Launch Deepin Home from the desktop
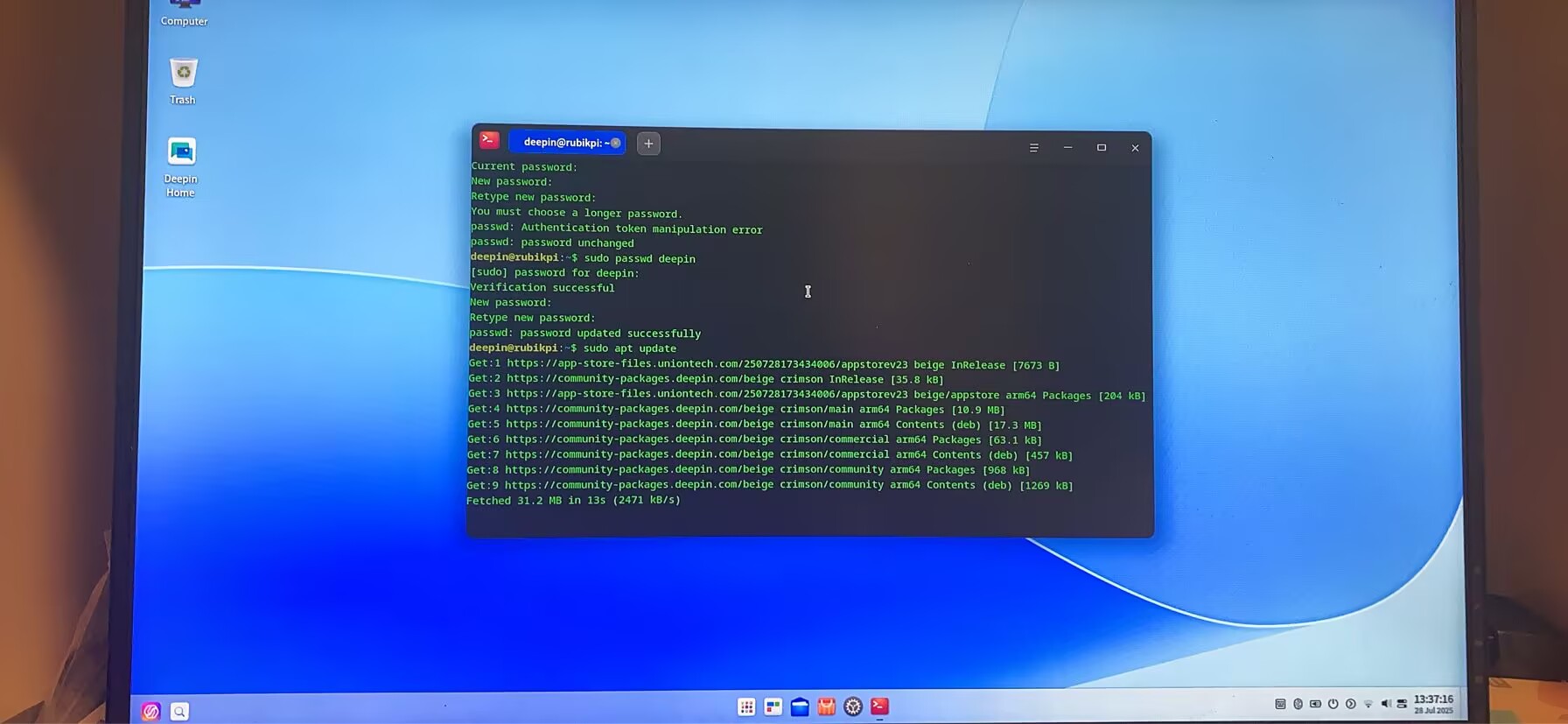The height and width of the screenshot is (724, 1568). point(181,163)
